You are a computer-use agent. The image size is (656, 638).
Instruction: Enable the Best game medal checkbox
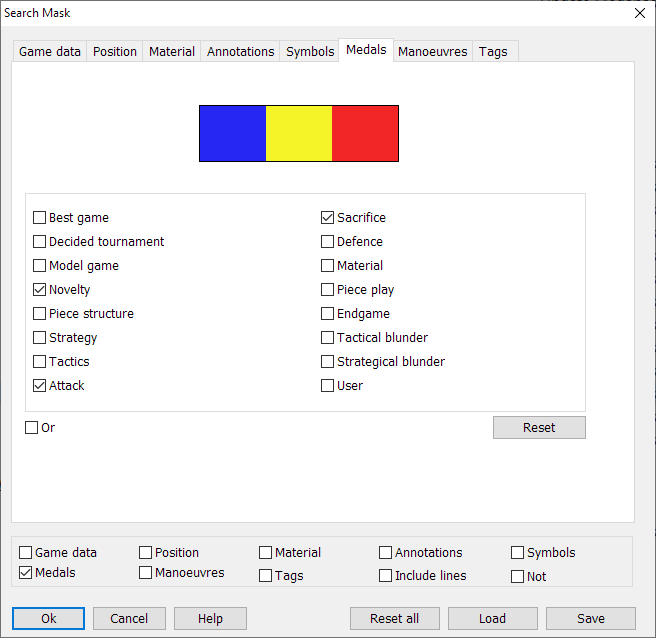[39, 218]
